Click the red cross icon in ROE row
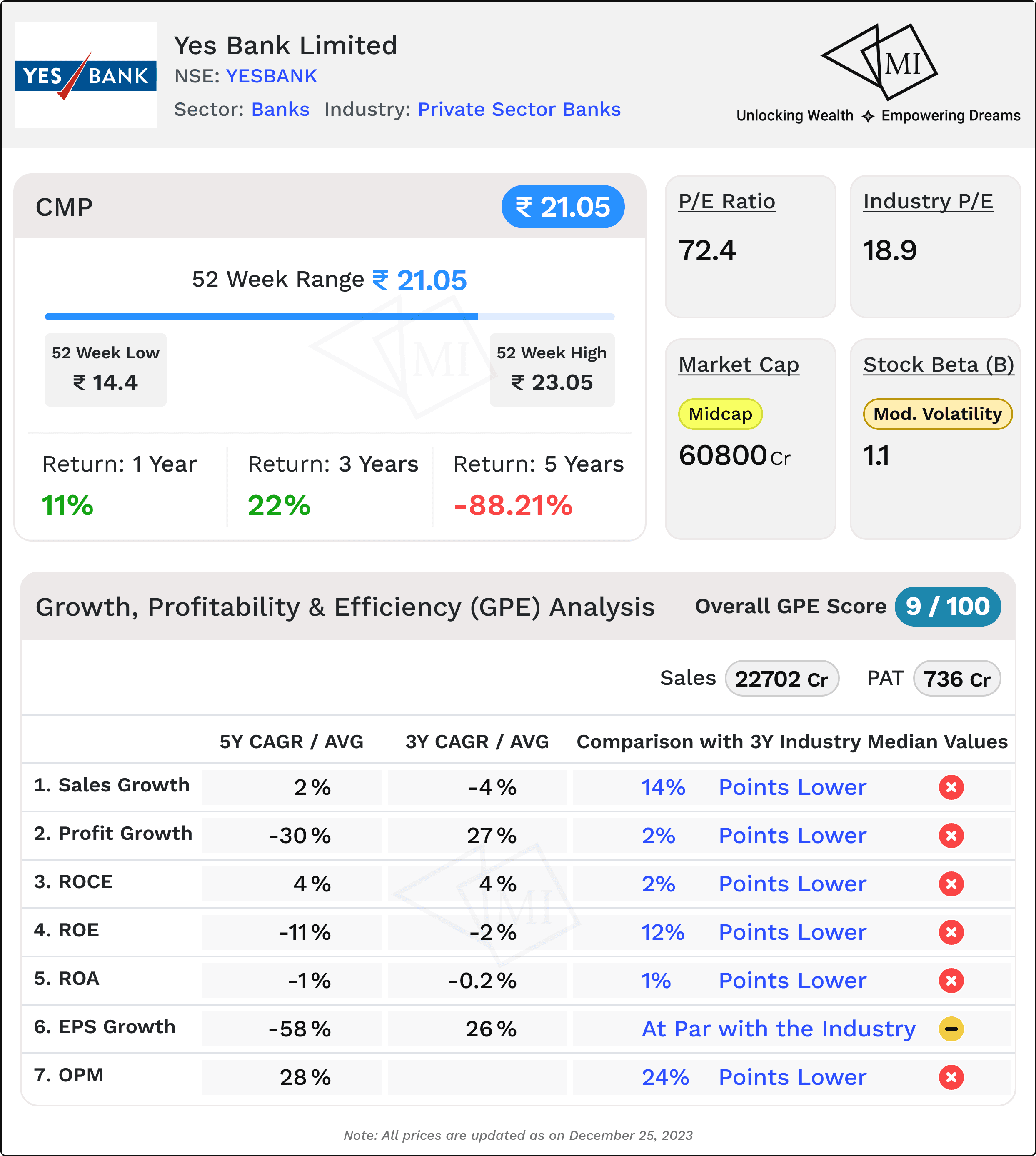1036x1156 pixels. point(951,932)
